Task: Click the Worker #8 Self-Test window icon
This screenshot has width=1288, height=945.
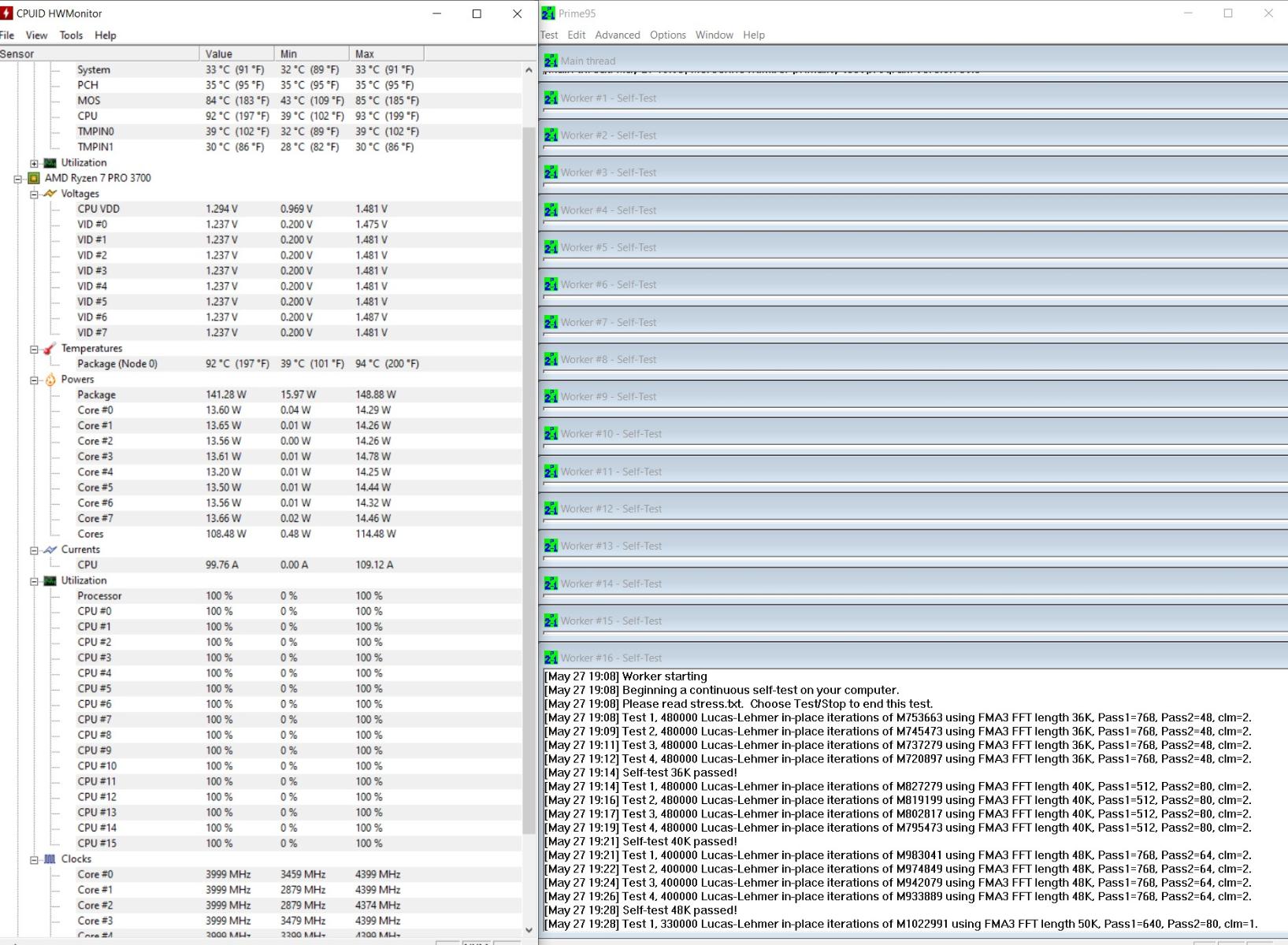Action: coord(551,358)
